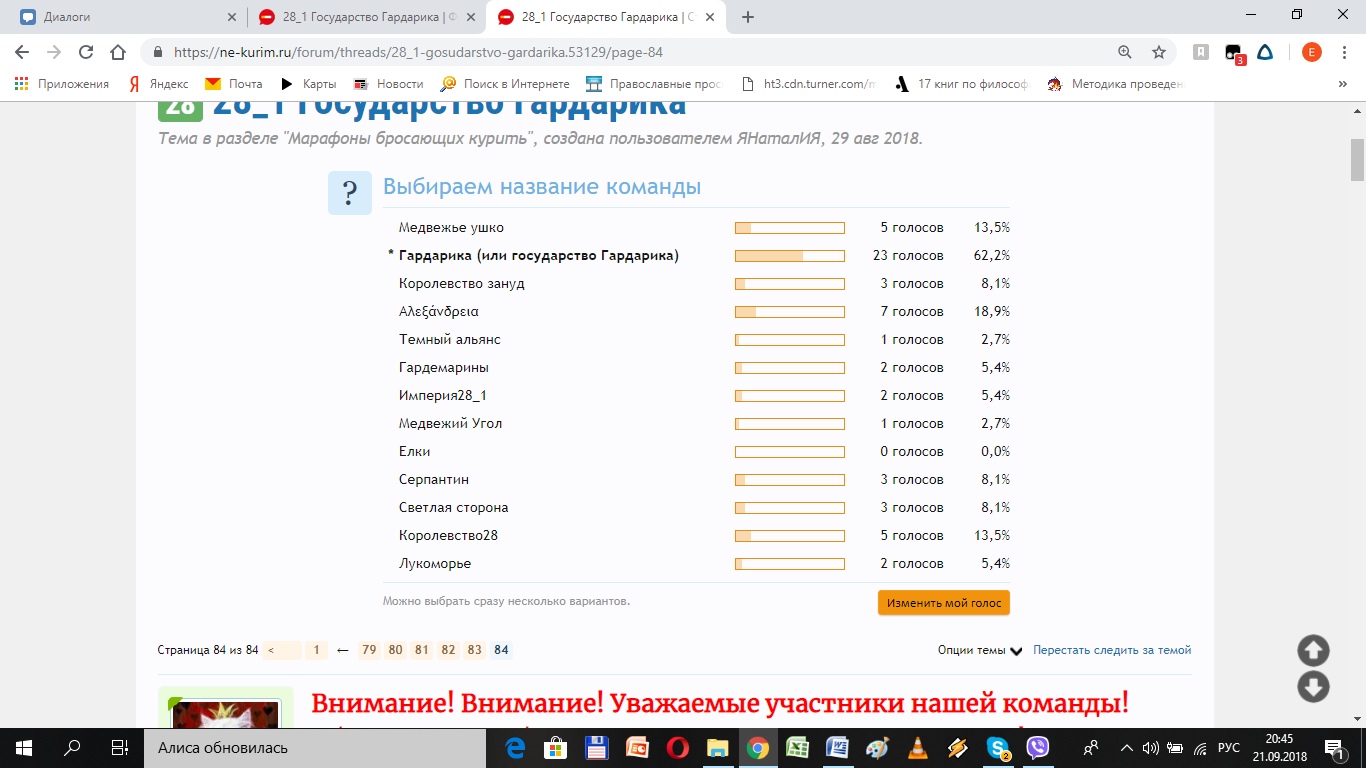Image resolution: width=1366 pixels, height=768 pixels.
Task: Open the Приложения bookmarks shortcut
Action: pos(62,84)
